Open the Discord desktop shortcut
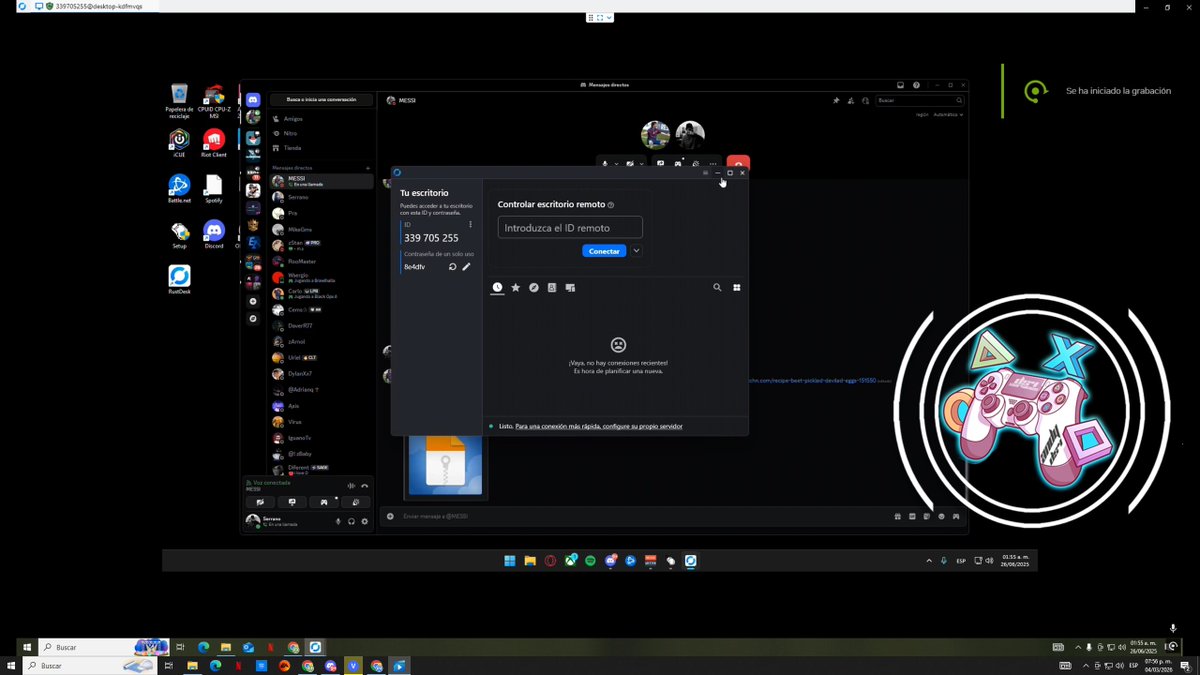This screenshot has height=675, width=1200. [214, 235]
